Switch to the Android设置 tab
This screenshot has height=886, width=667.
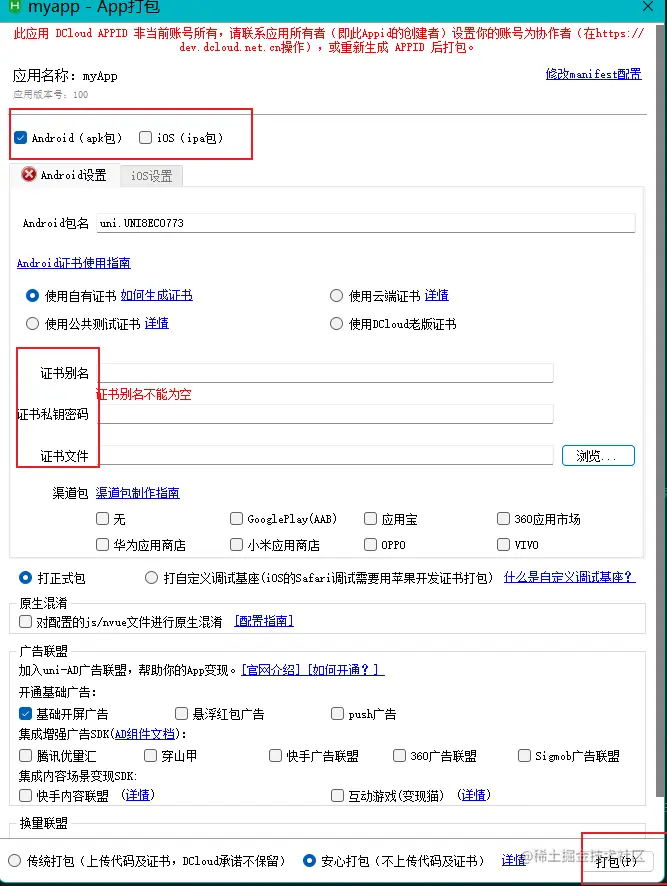(64, 175)
